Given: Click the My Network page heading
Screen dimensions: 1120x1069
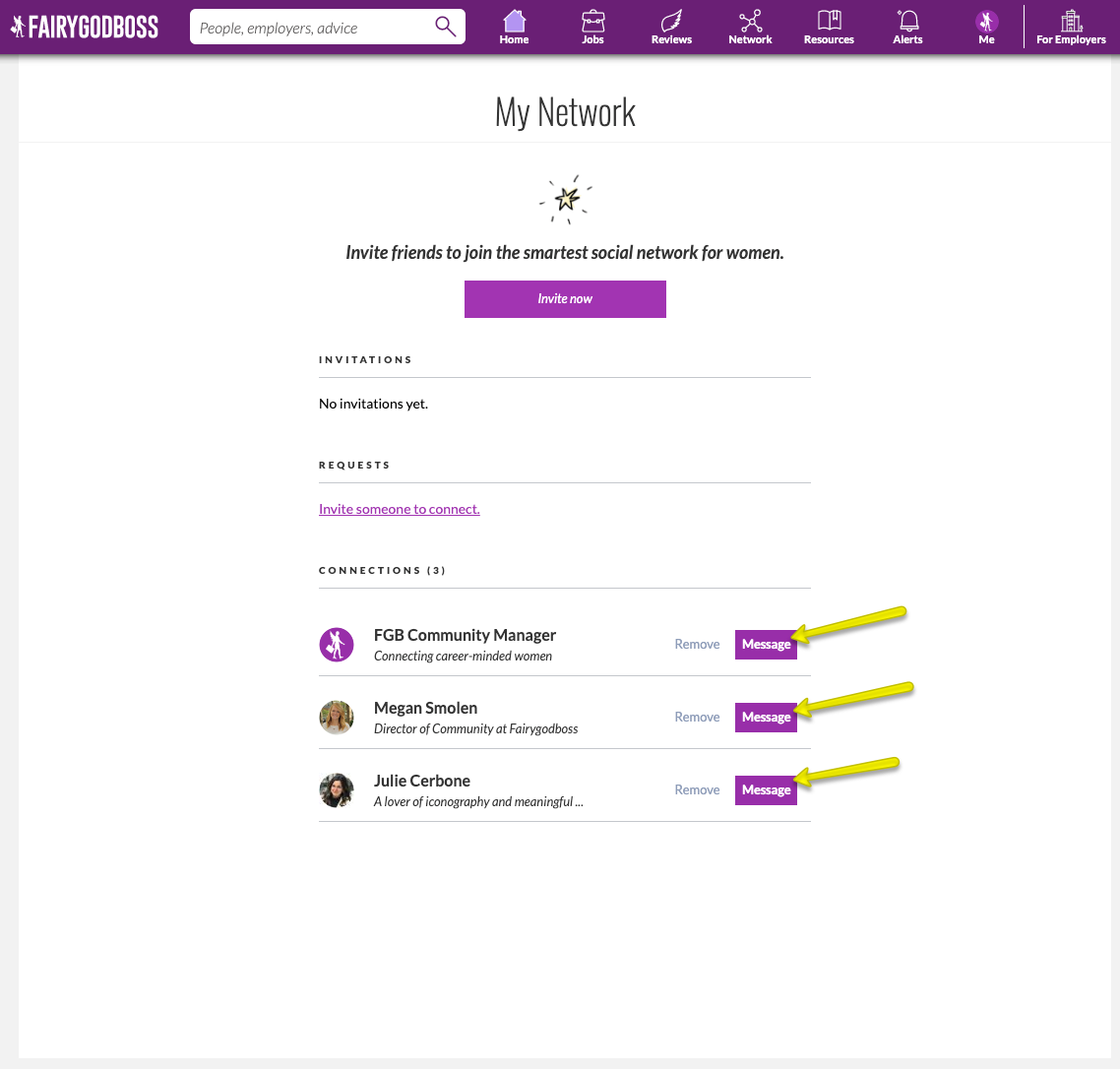Looking at the screenshot, I should pos(565,112).
